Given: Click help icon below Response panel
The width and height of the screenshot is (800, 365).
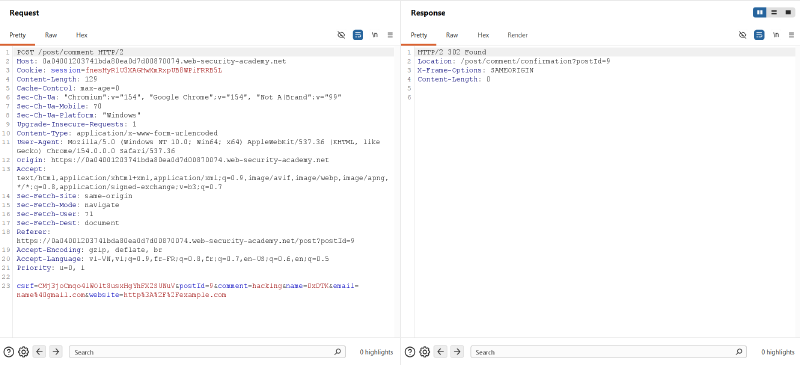Looking at the screenshot, I should (410, 352).
